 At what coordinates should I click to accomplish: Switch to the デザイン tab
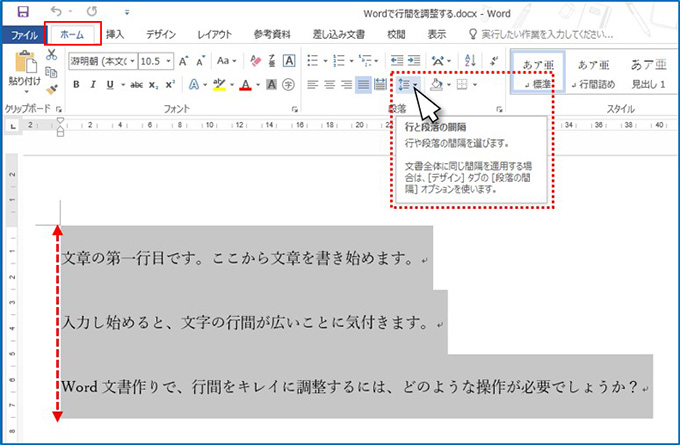click(x=160, y=35)
